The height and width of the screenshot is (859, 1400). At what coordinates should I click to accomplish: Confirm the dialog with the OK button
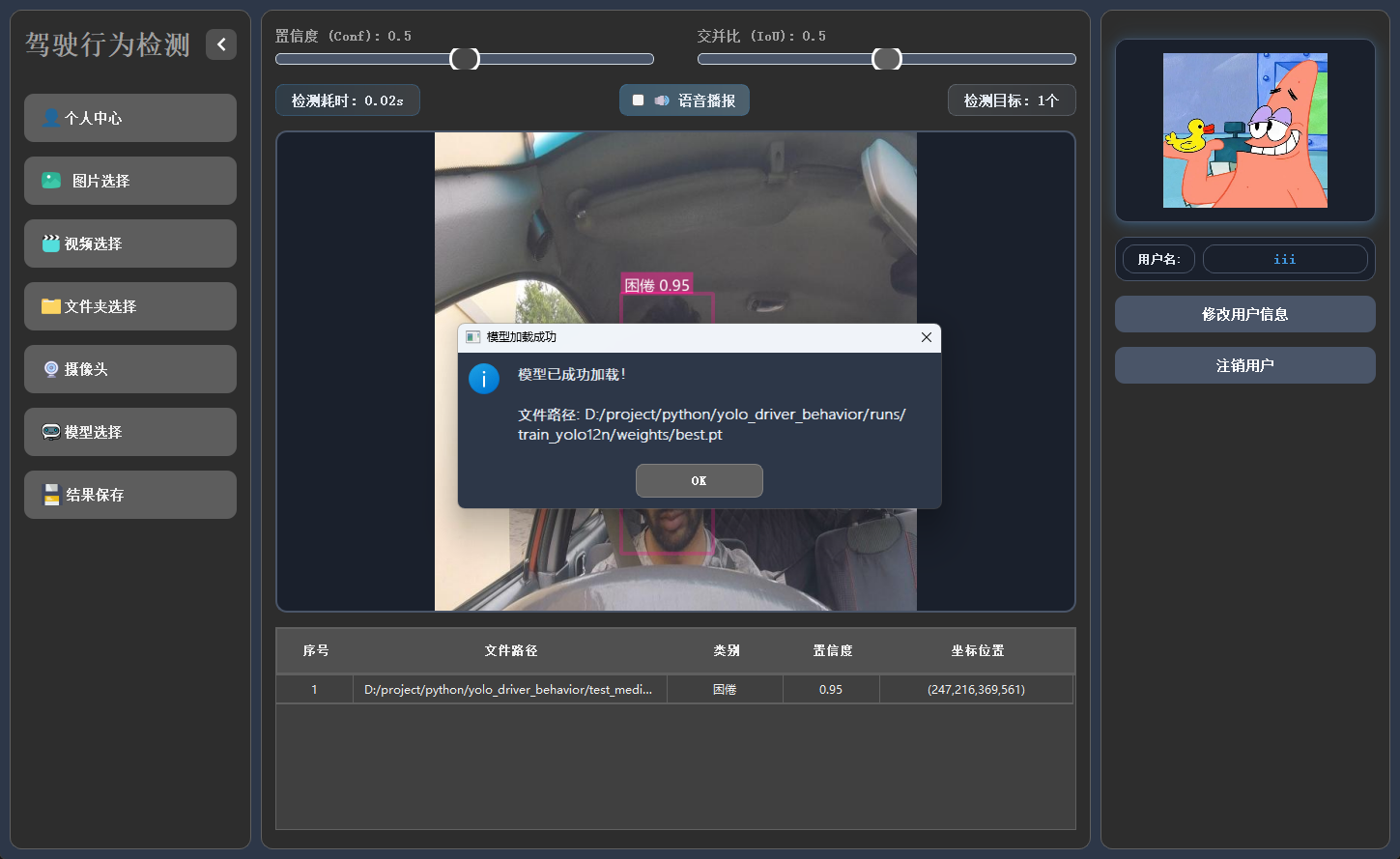[x=700, y=480]
